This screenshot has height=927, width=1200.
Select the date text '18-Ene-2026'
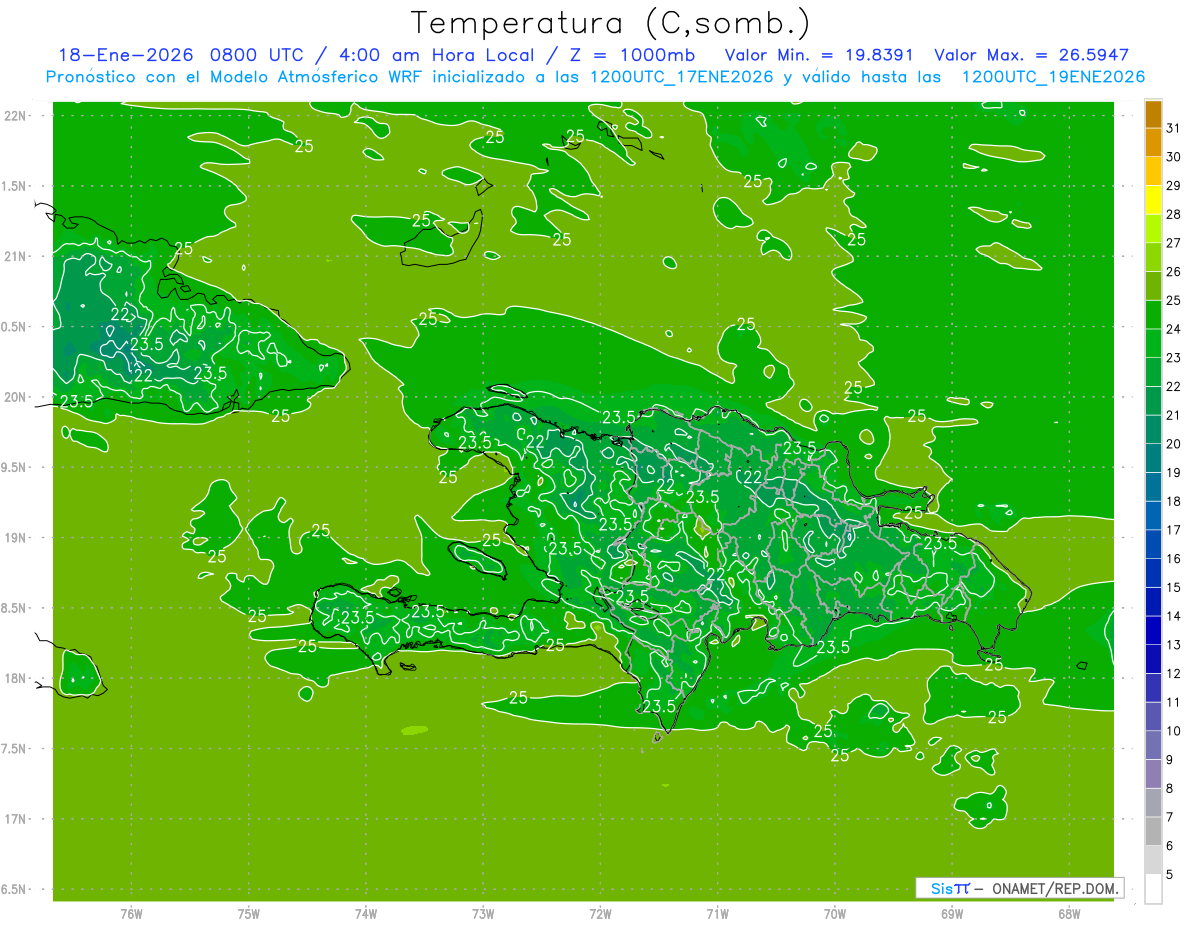pyautogui.click(x=125, y=55)
